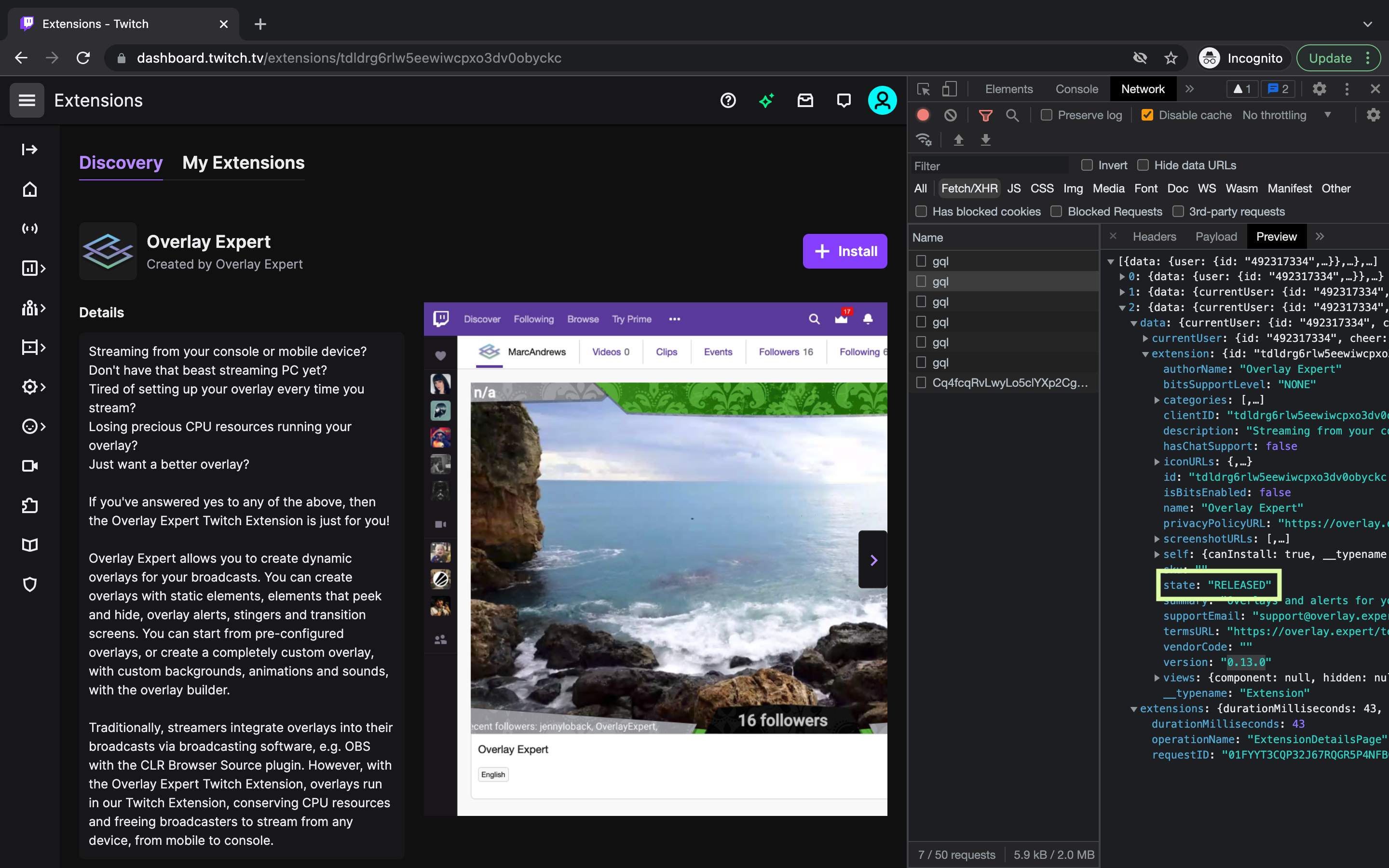
Task: Bookmark this page with the star icon
Action: (x=1171, y=58)
